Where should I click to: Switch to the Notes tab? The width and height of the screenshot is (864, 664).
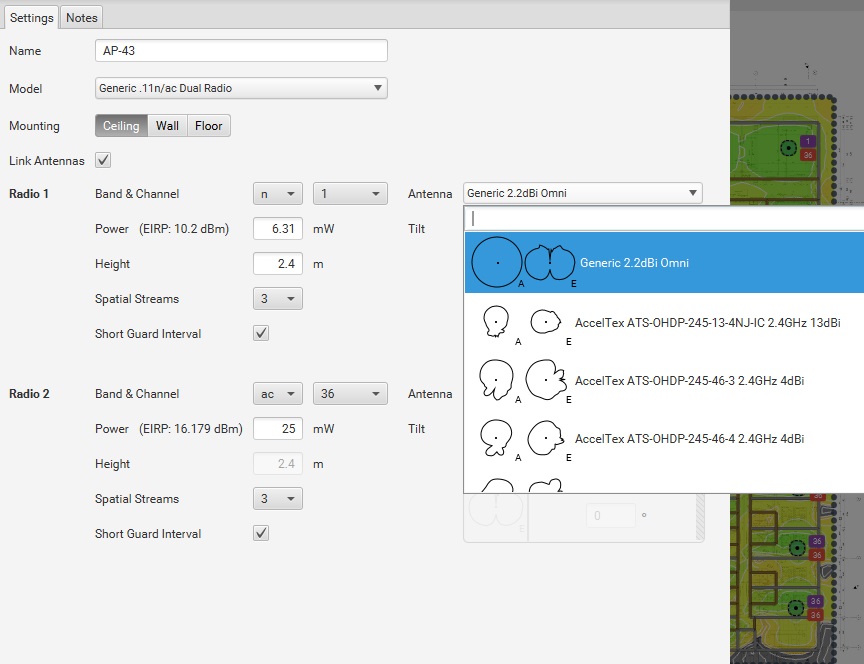coord(82,18)
